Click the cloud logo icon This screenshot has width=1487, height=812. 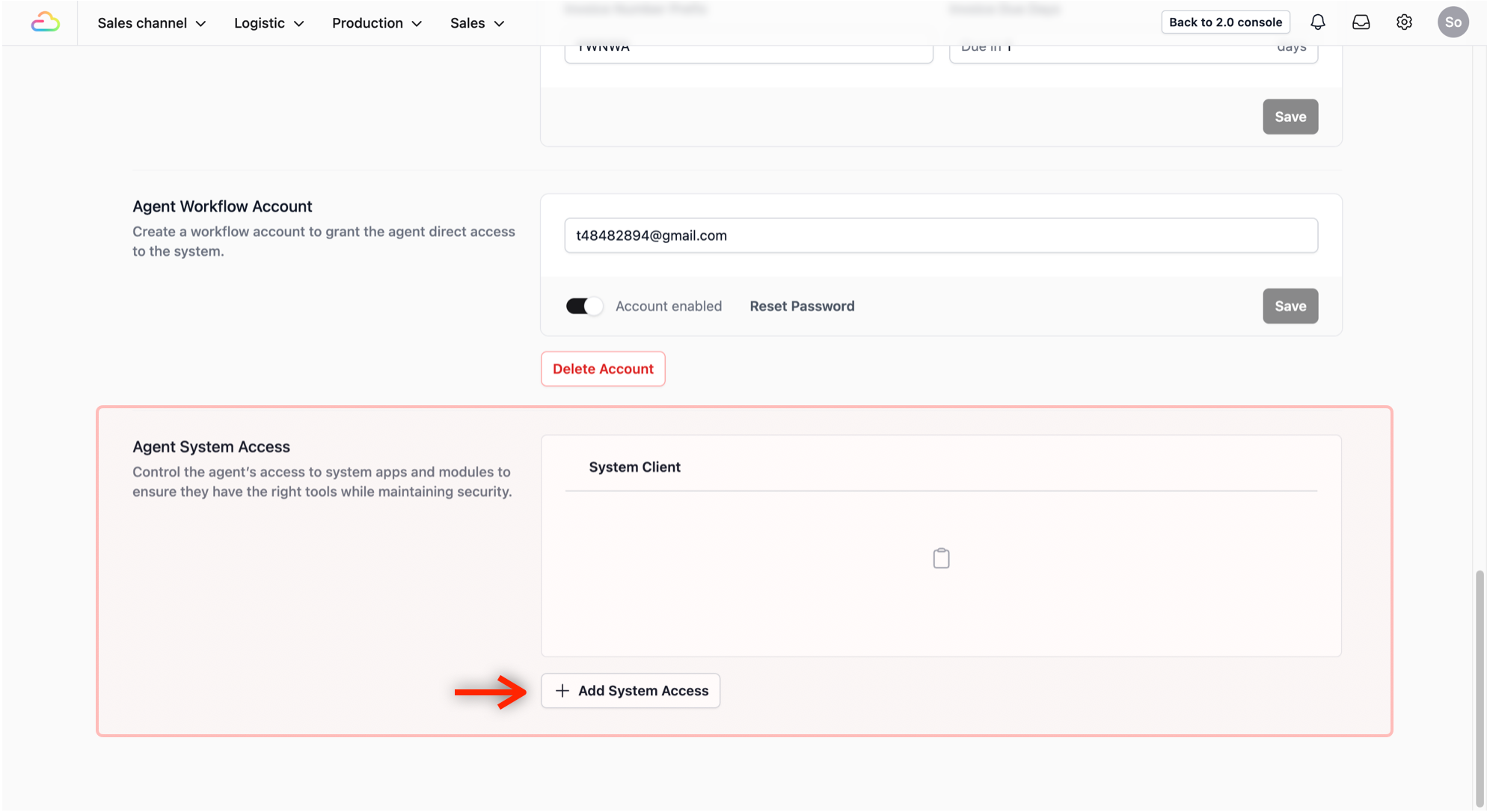coord(45,22)
